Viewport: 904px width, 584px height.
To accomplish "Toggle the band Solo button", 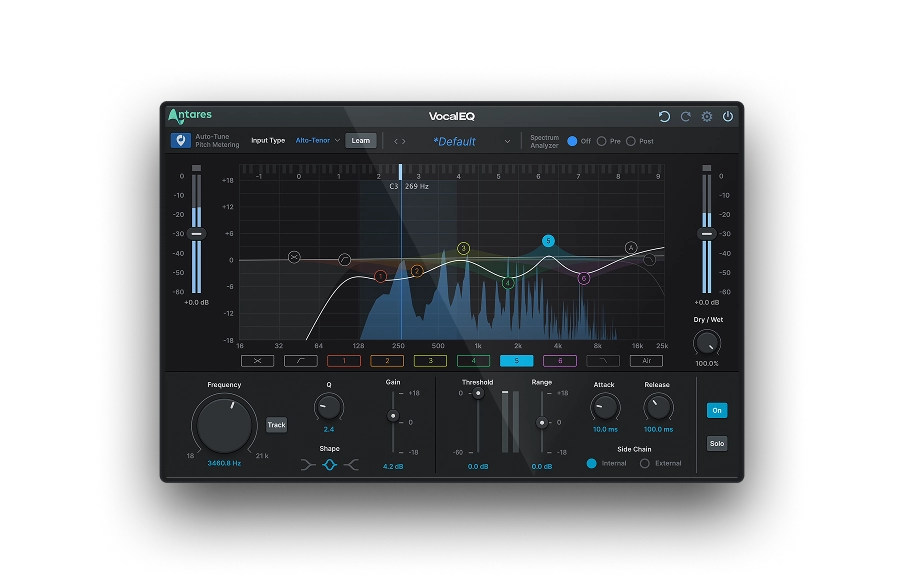I will (717, 443).
